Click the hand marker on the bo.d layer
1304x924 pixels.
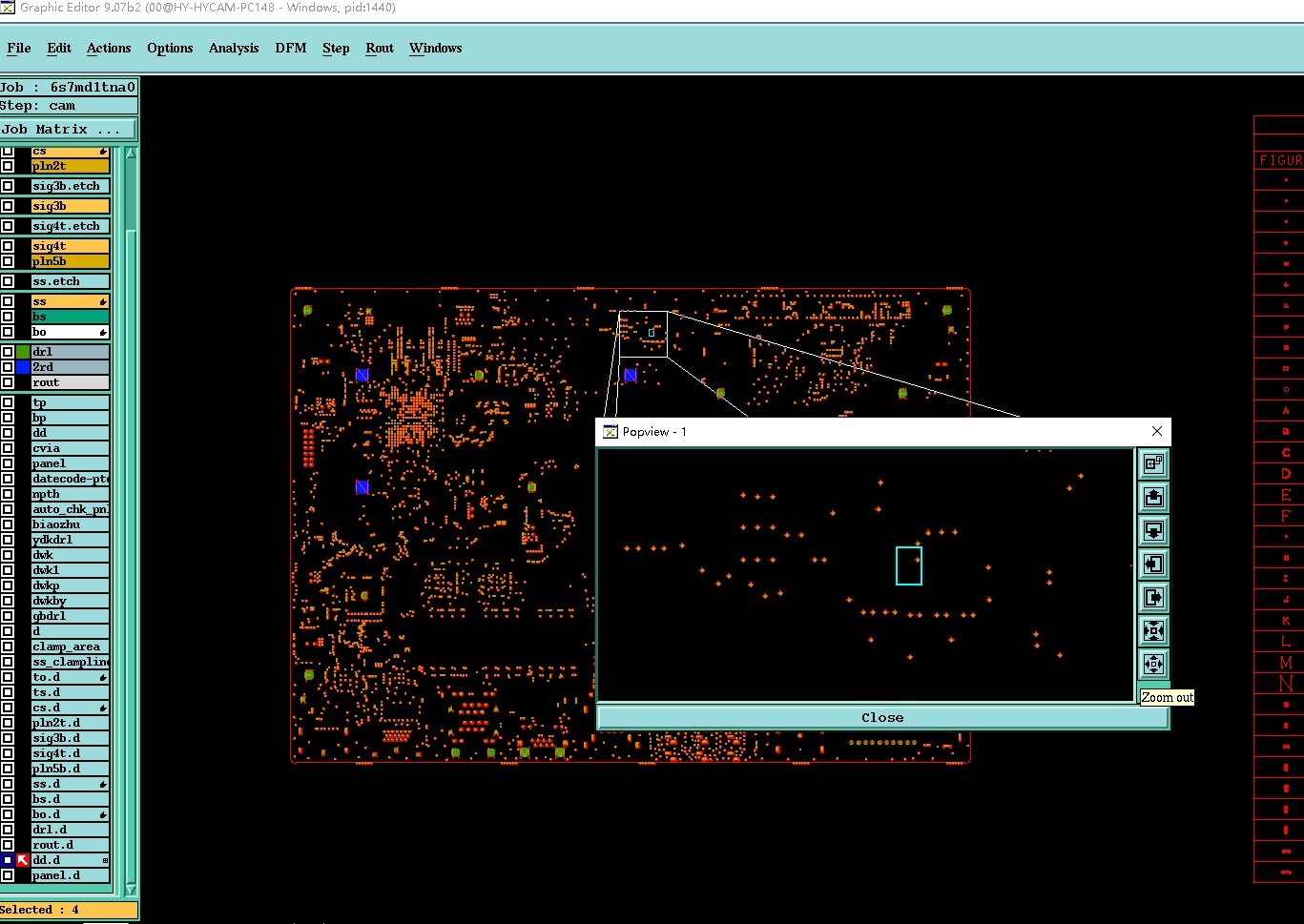point(103,814)
